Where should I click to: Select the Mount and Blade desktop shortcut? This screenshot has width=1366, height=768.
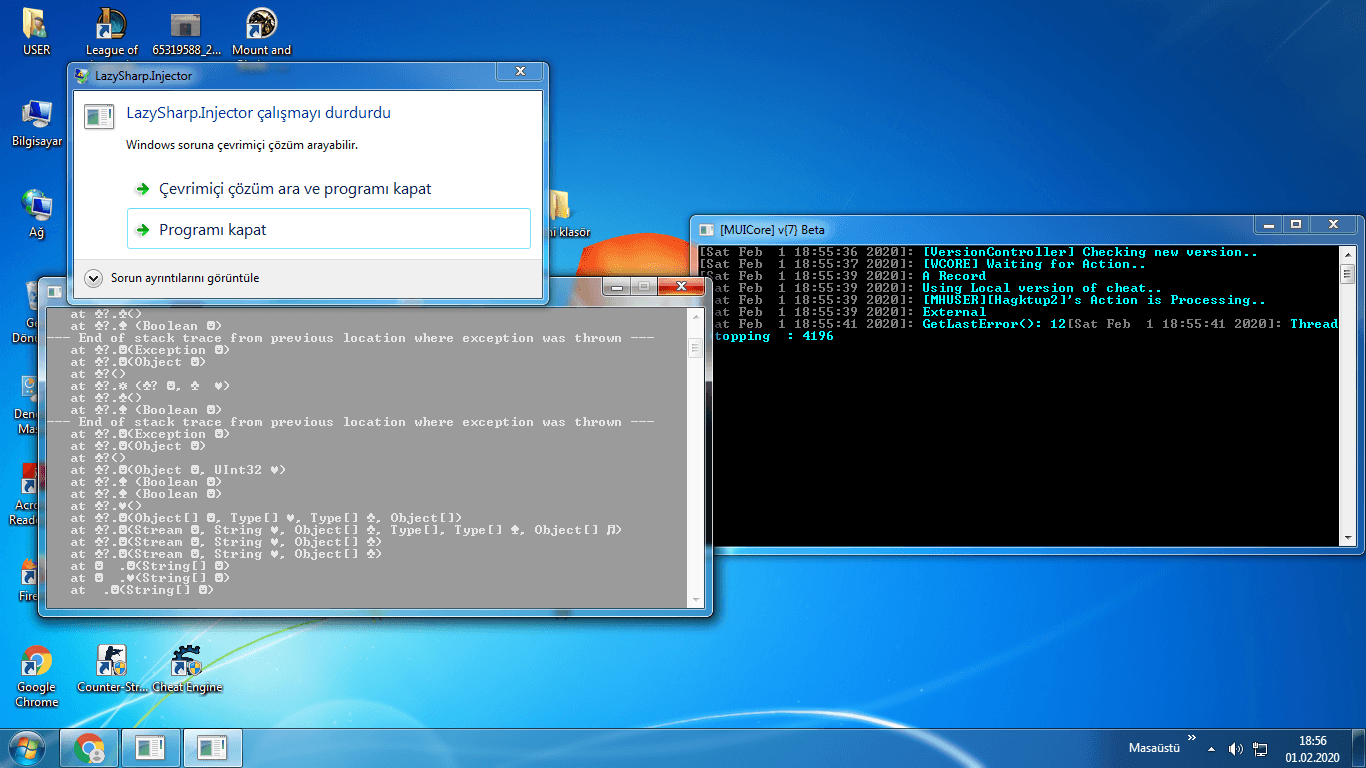[x=261, y=31]
